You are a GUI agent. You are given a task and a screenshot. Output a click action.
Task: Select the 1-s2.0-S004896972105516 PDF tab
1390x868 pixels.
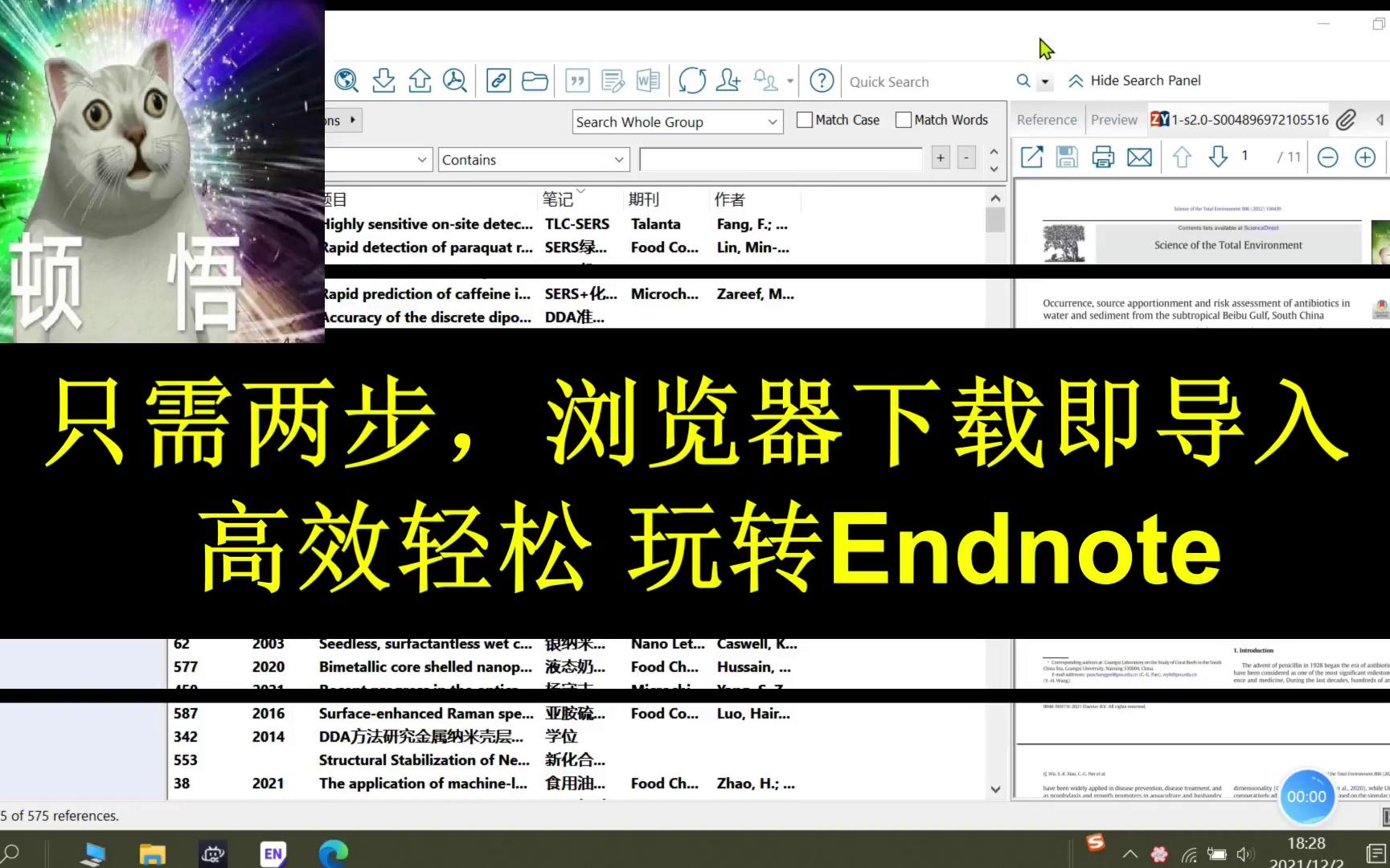1240,120
